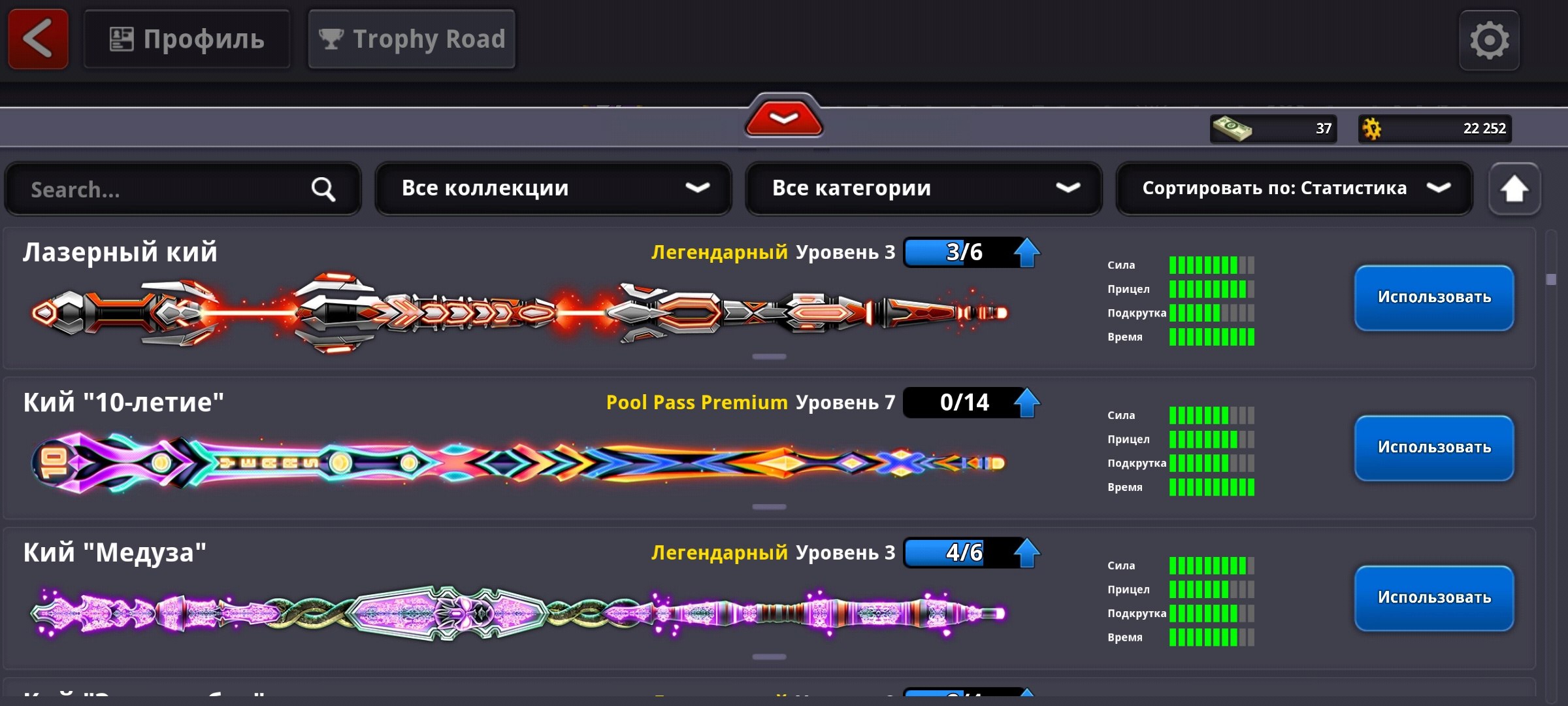Open the Все категории dropdown
Image resolution: width=1568 pixels, height=706 pixels.
pos(924,188)
